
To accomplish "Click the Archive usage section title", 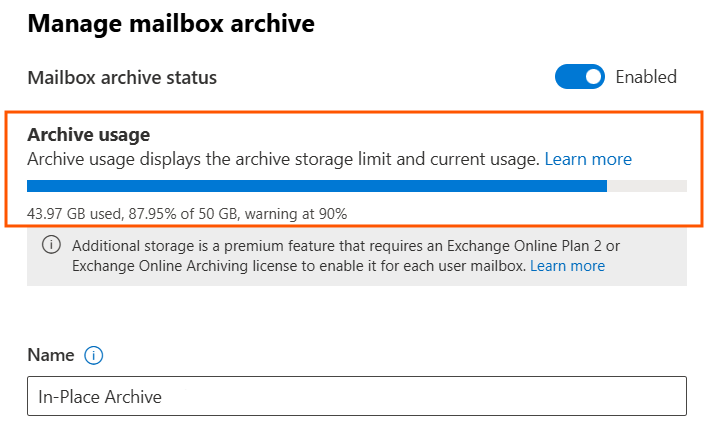I will click(x=89, y=135).
